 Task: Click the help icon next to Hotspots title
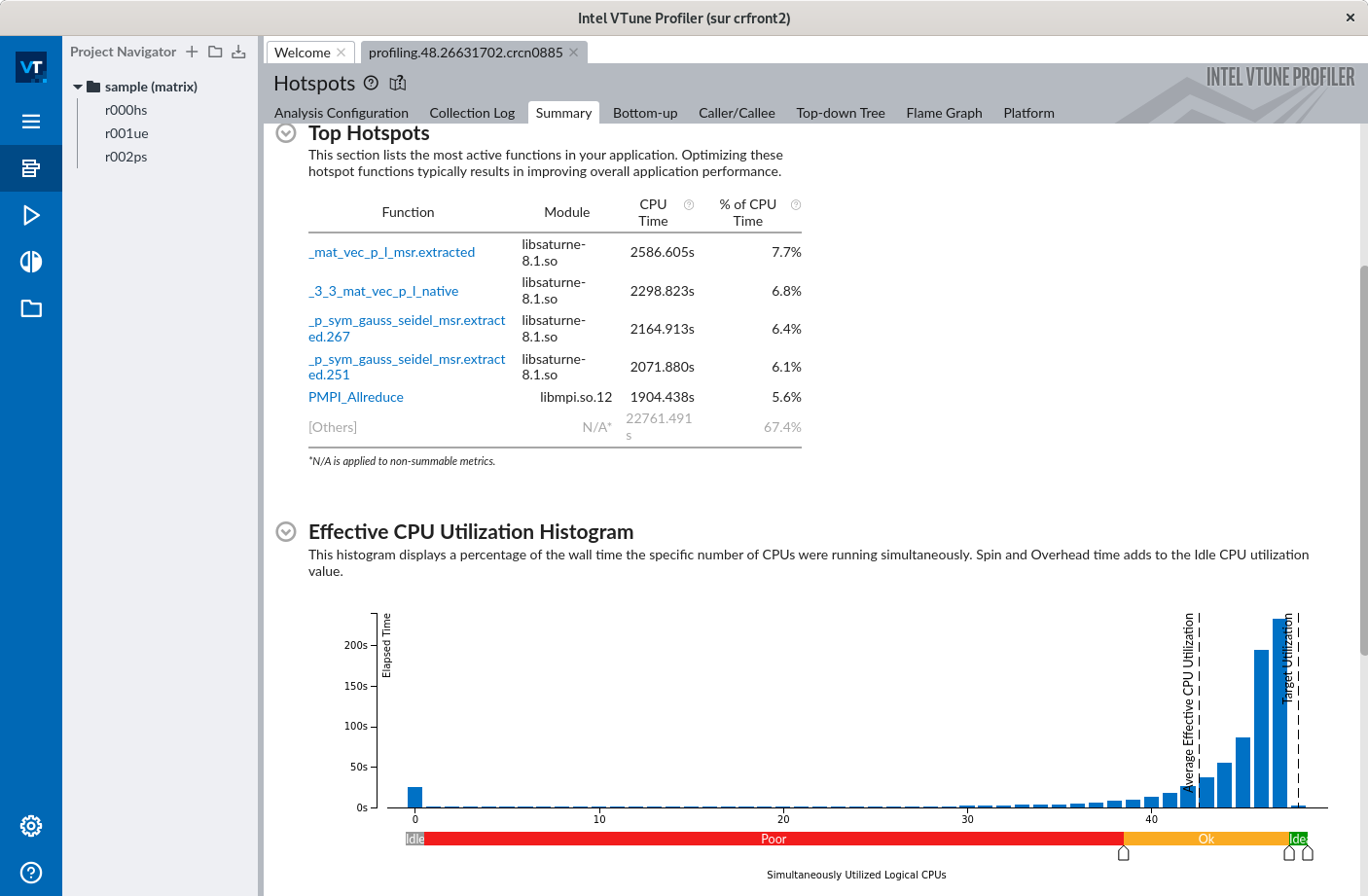click(x=371, y=83)
